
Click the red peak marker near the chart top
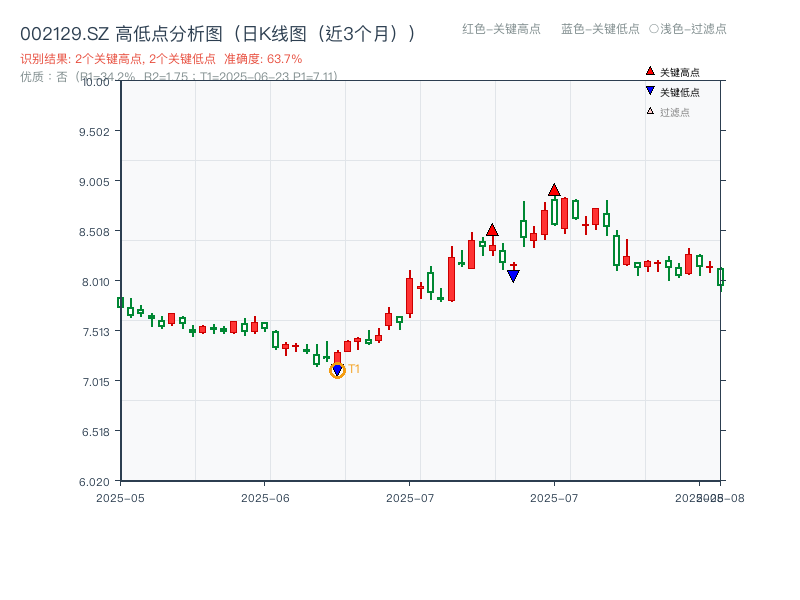[553, 188]
